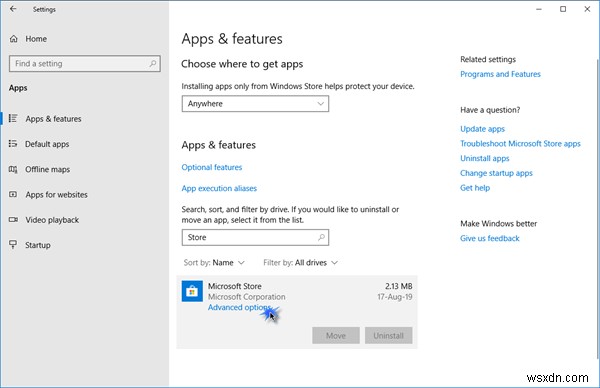
Task: Open Change startup apps link
Action: tap(496, 173)
